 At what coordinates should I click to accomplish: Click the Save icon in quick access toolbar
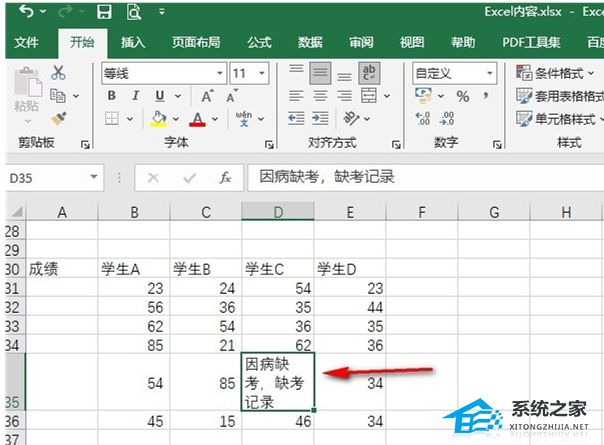104,12
